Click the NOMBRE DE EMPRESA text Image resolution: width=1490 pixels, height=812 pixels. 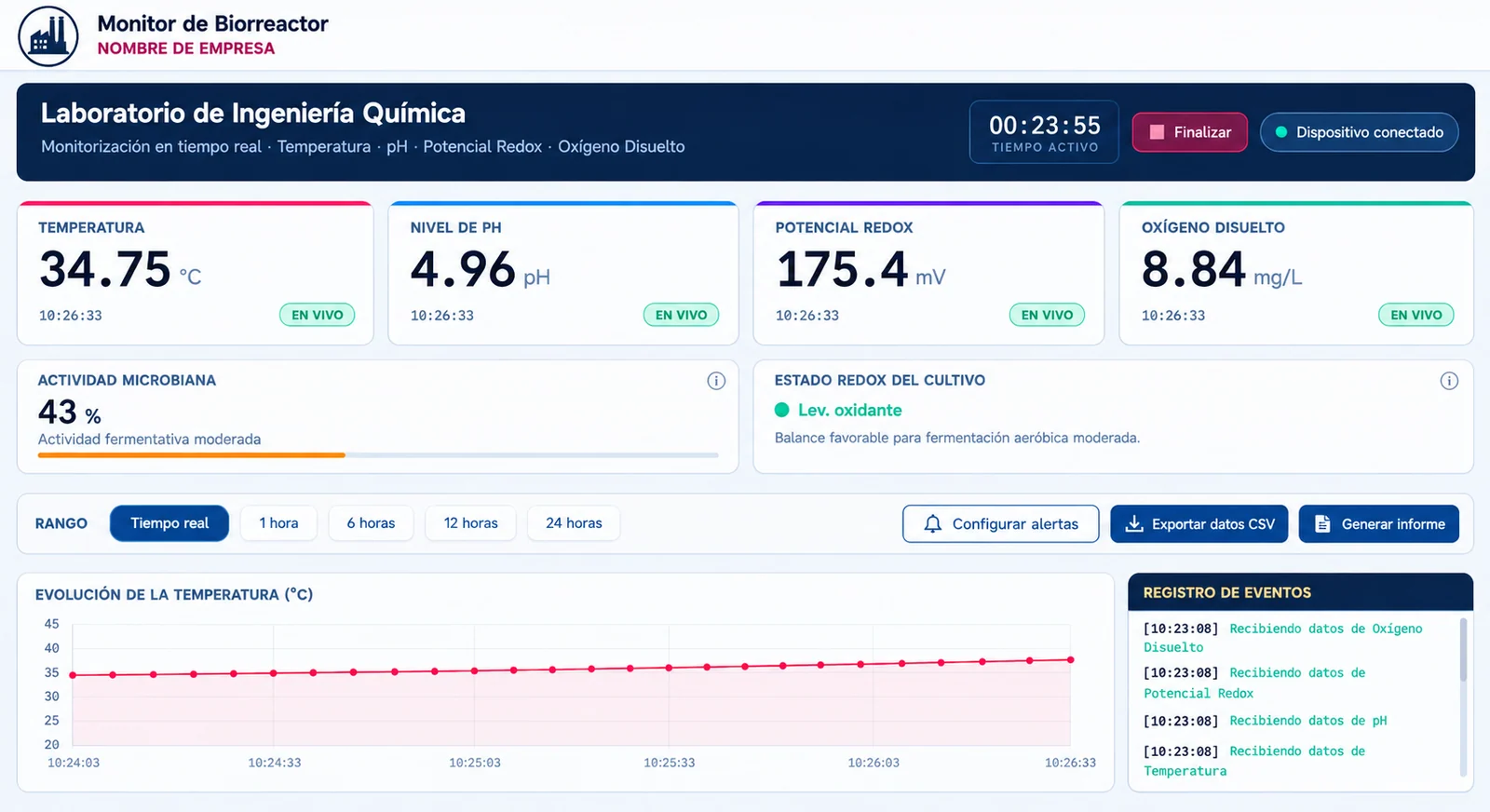(186, 48)
